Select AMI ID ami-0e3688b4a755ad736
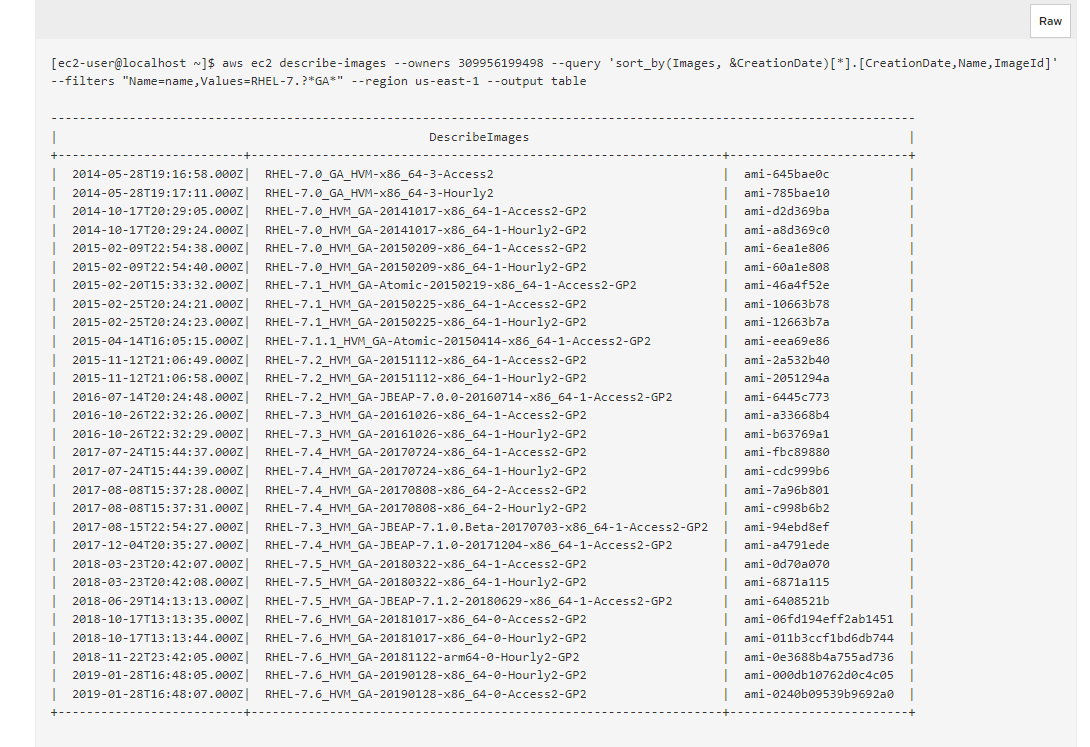Image resolution: width=1090 pixels, height=747 pixels. pyautogui.click(x=818, y=657)
